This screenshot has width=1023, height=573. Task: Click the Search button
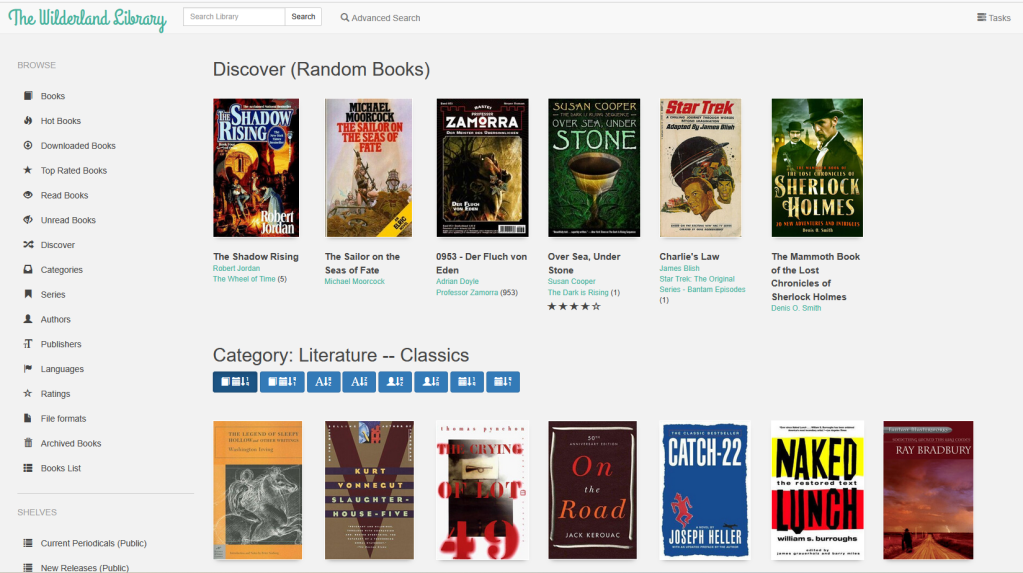303,16
